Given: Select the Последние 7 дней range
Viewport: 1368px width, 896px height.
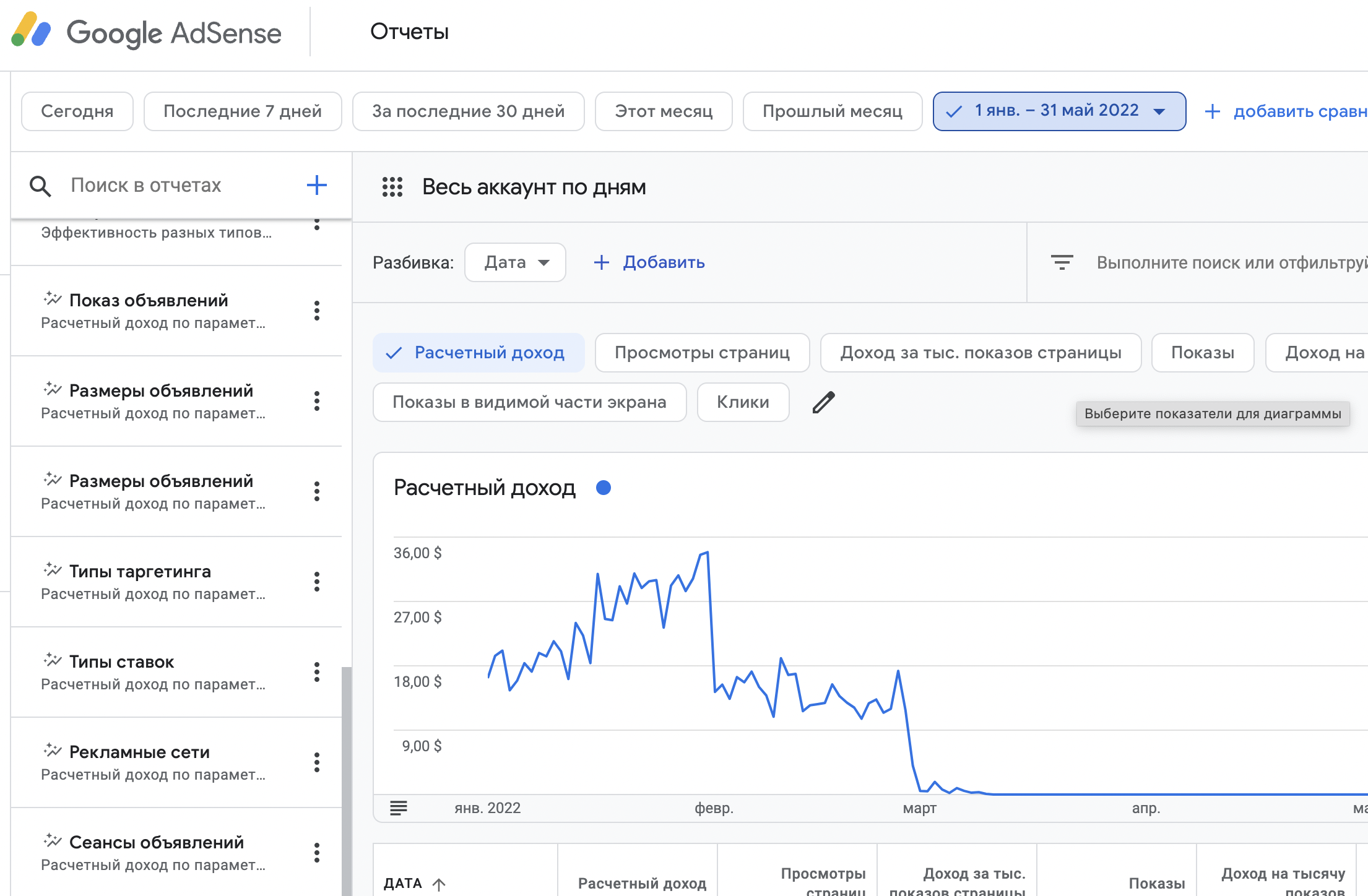Looking at the screenshot, I should [x=243, y=111].
